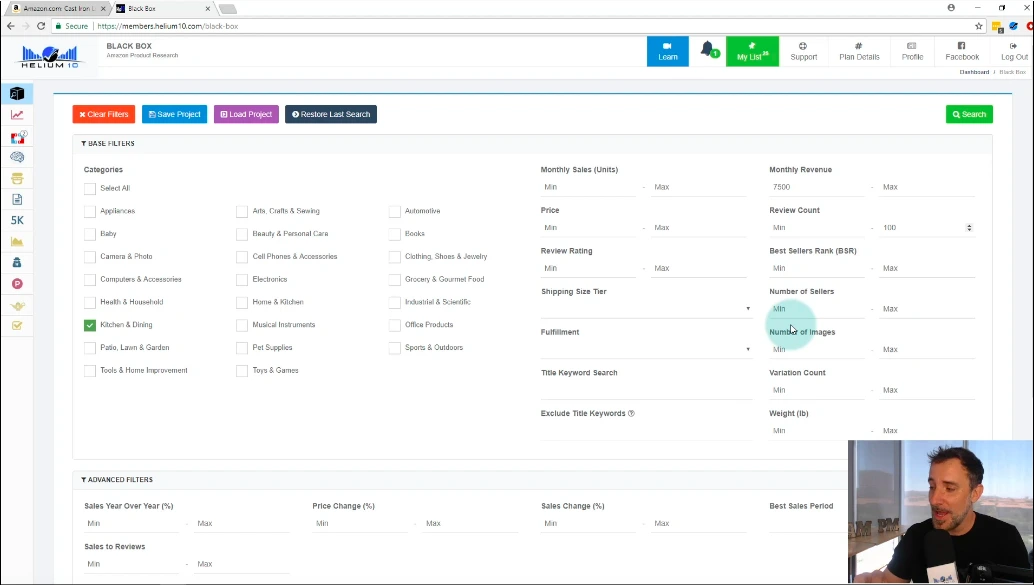The height and width of the screenshot is (585, 1034).
Task: Enable the Home & Kitchen checkbox
Action: 242,302
